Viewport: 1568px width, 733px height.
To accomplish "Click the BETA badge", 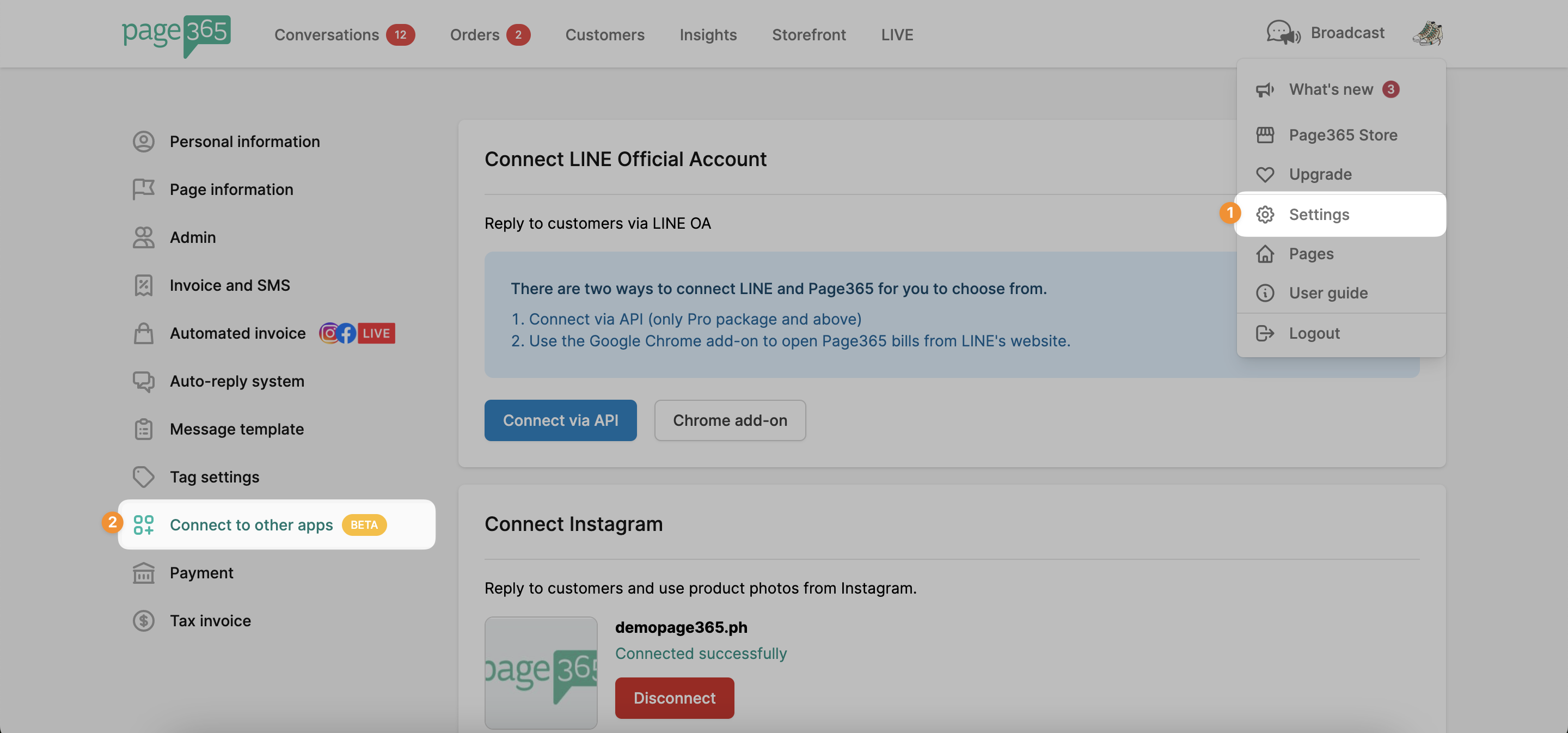I will click(364, 525).
